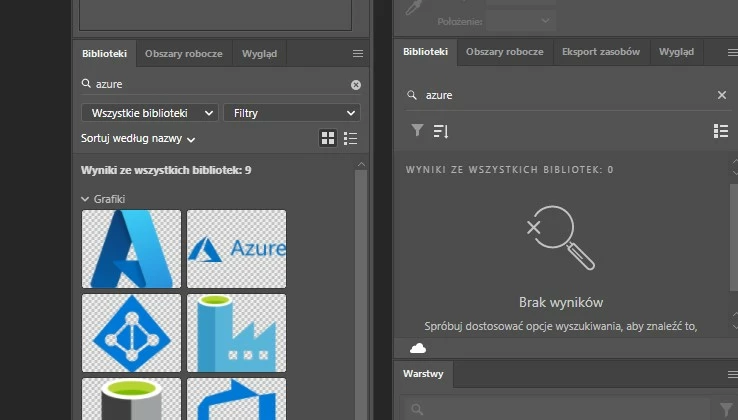Switch to list view in left libraries panel
The height and width of the screenshot is (420, 738).
point(351,138)
